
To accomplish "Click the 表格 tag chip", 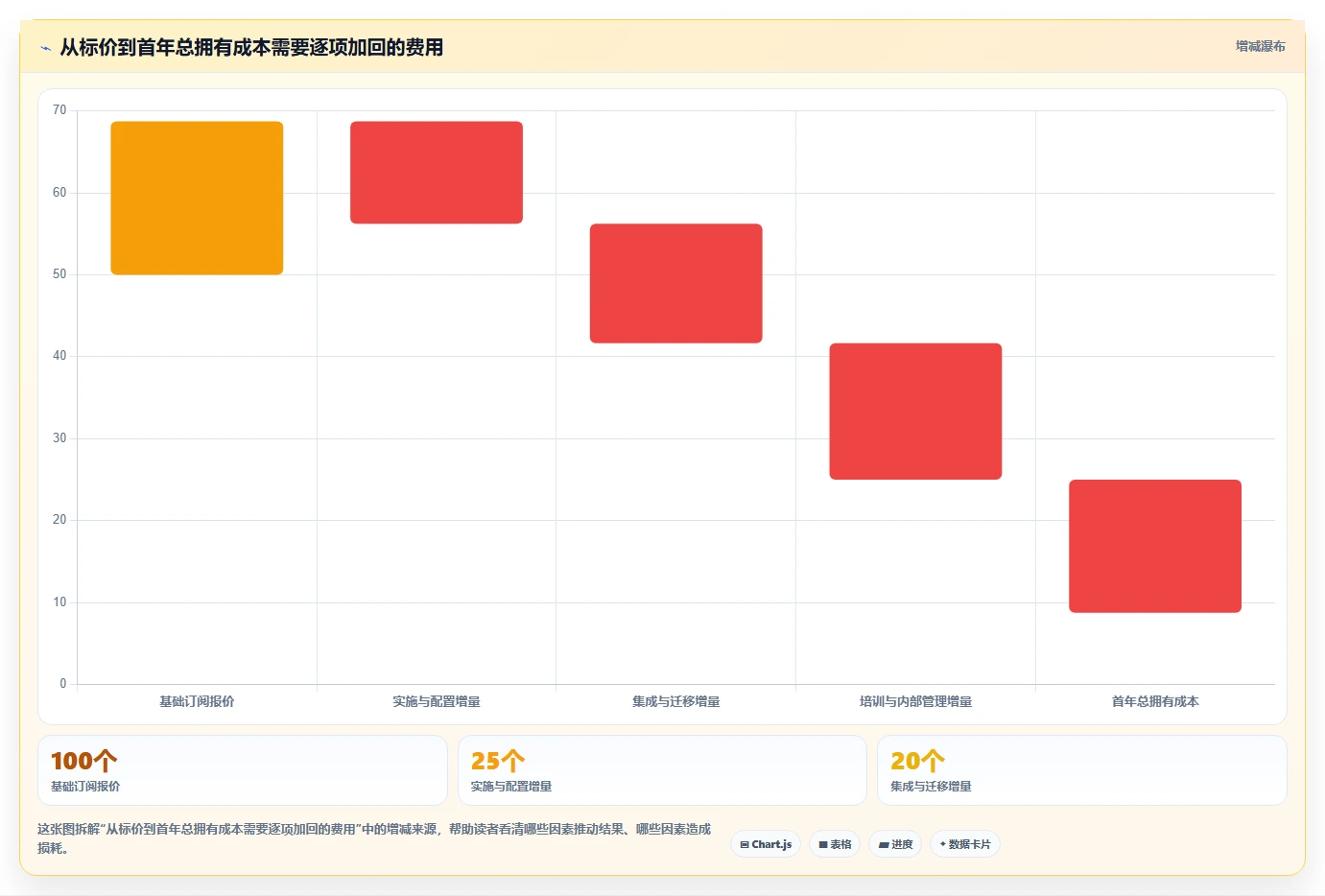I will [835, 844].
